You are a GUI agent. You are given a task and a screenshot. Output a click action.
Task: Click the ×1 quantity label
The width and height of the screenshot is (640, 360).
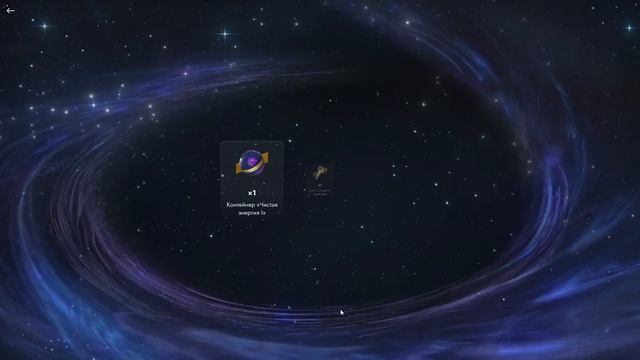coord(252,193)
